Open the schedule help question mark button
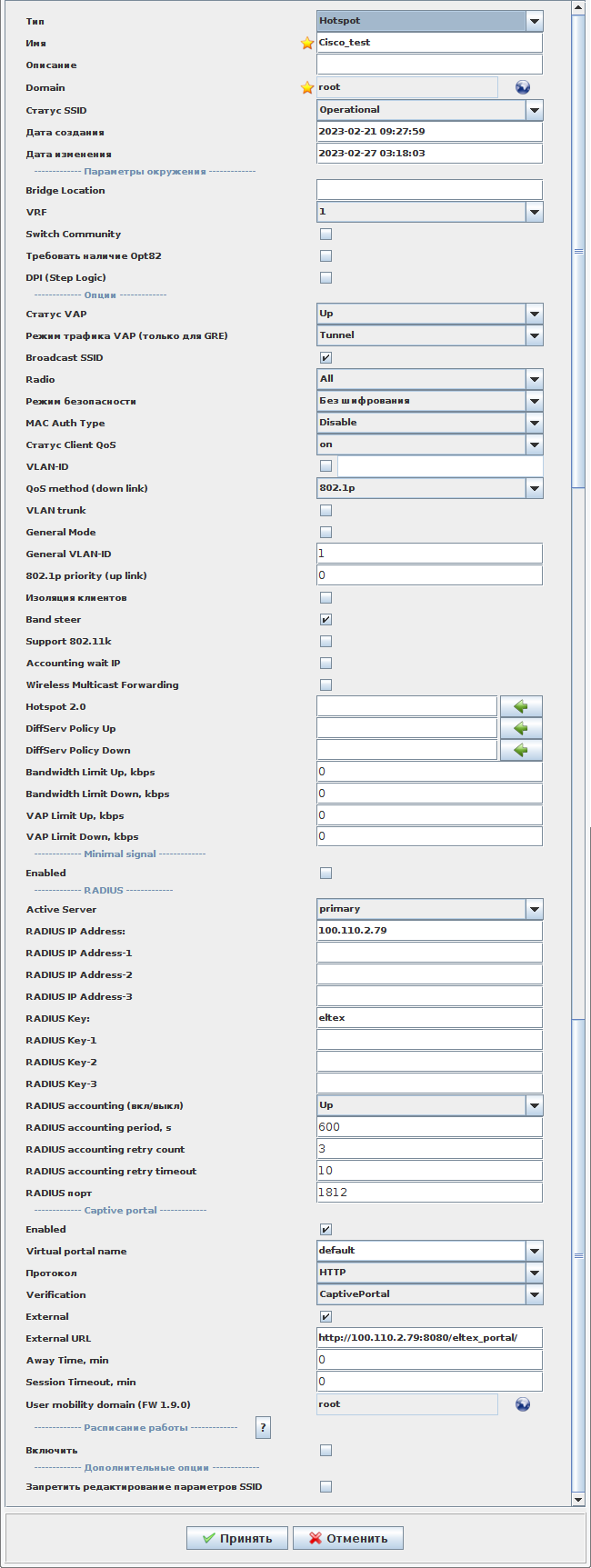591x1568 pixels. click(263, 1427)
